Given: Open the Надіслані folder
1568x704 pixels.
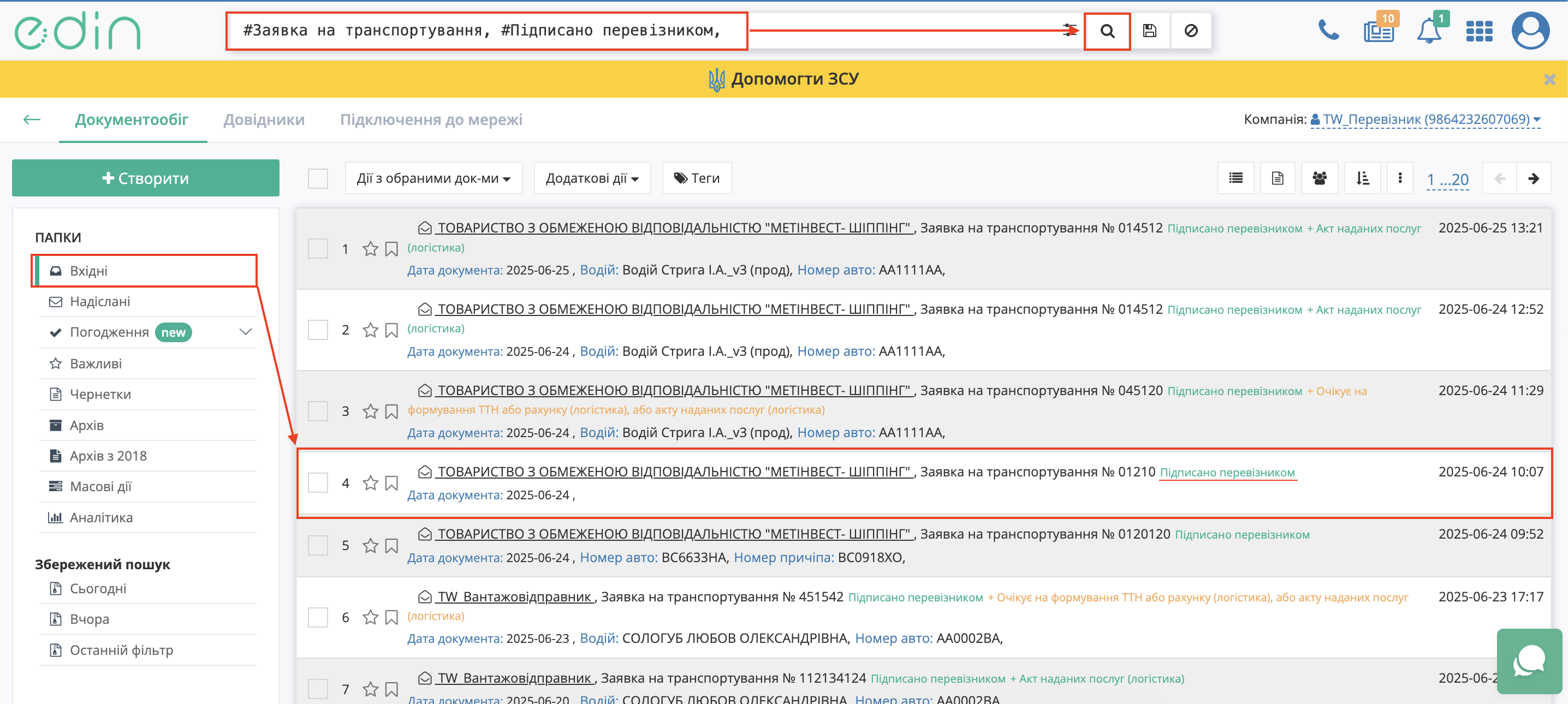Looking at the screenshot, I should click(100, 302).
